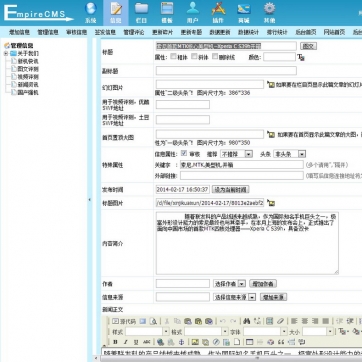Collapse the left sidebar with the arrow handle
Image resolution: width=362 pixels, height=362 pixels.
(x=89, y=199)
